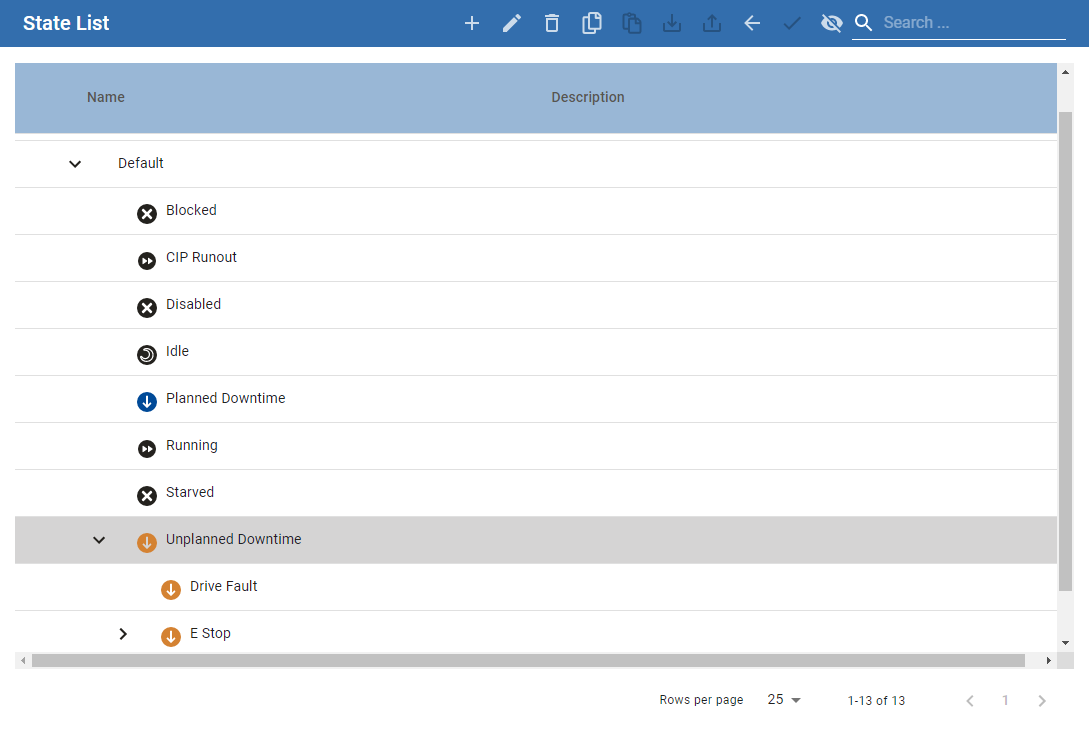Toggle the hidden items eye icon
Screen dimensions: 1089x748
pyautogui.click(x=831, y=23)
